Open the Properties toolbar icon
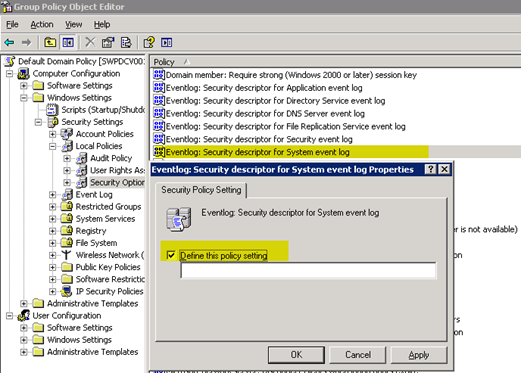The height and width of the screenshot is (373, 521). pos(108,42)
